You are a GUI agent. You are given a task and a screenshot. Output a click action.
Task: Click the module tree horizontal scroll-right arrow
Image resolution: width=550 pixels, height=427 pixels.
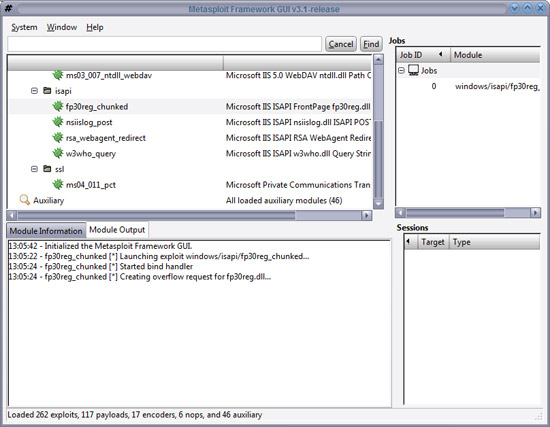click(x=367, y=215)
